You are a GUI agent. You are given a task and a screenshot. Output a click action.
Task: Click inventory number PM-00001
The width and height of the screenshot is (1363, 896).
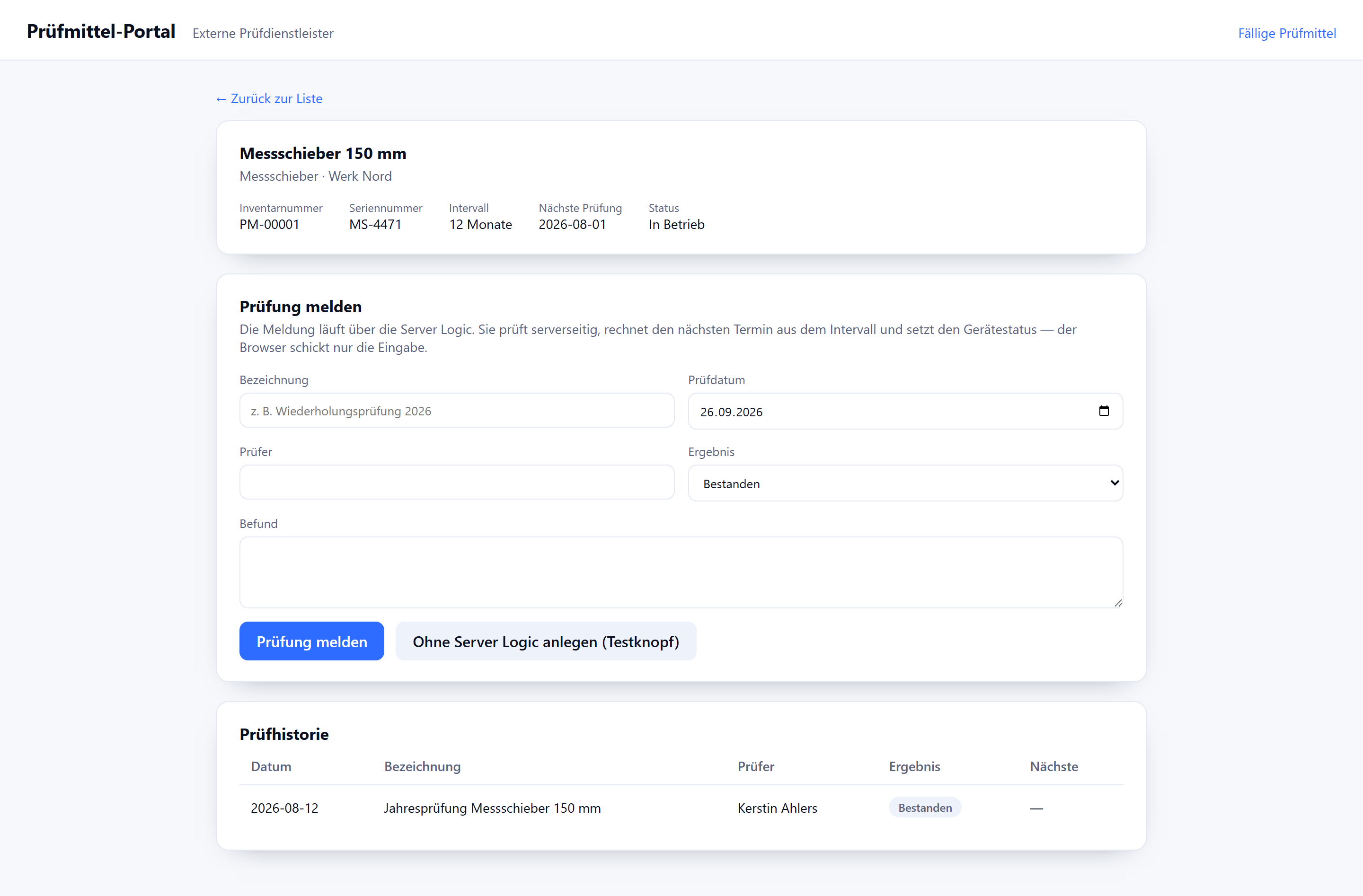coord(269,224)
